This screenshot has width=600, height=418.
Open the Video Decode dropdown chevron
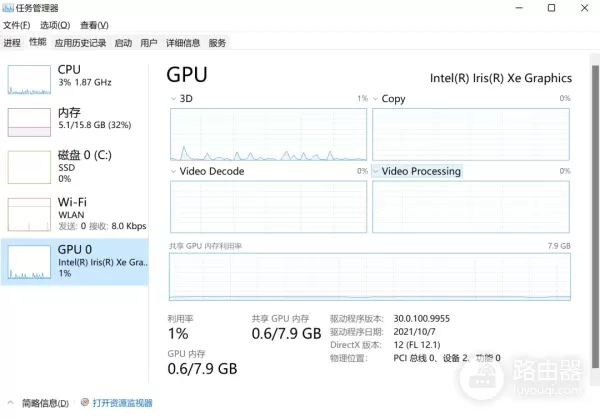coord(173,171)
